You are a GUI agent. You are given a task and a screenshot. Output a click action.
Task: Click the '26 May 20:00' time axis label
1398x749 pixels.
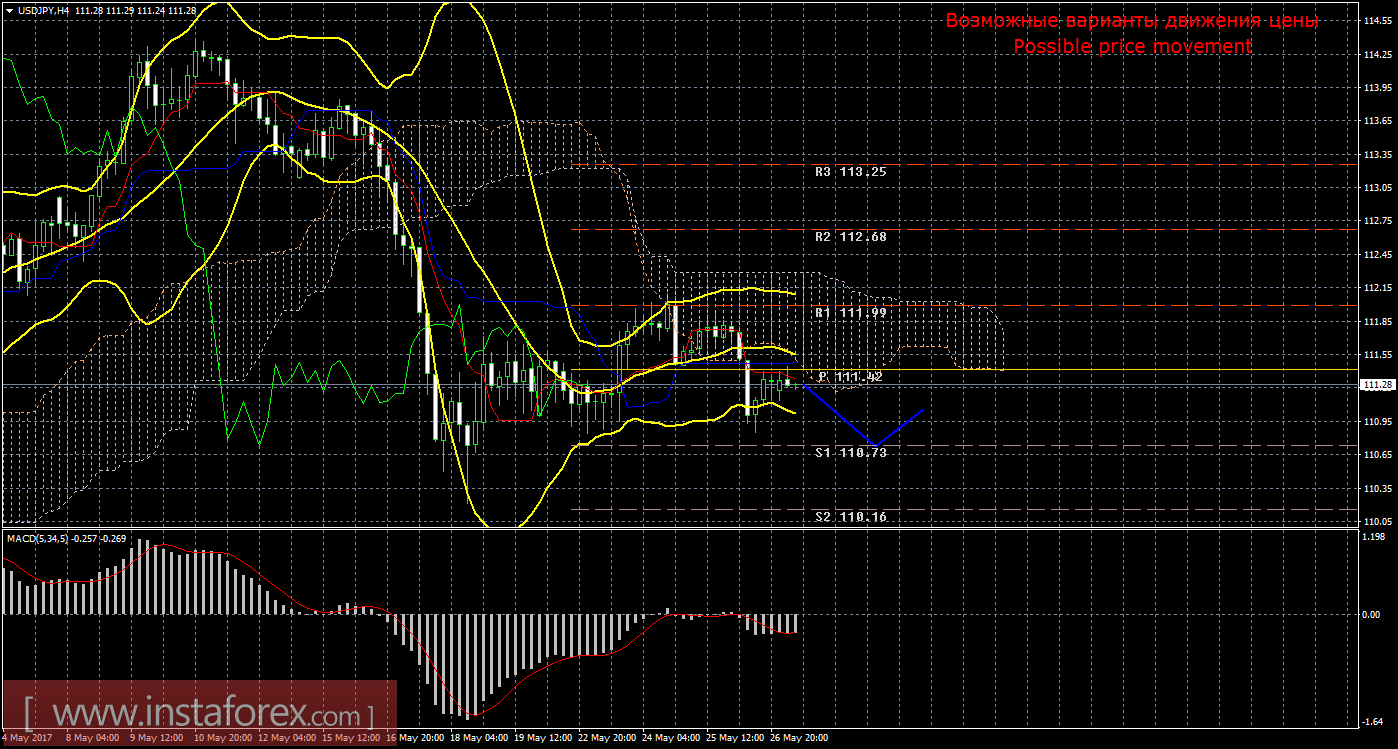click(x=797, y=738)
